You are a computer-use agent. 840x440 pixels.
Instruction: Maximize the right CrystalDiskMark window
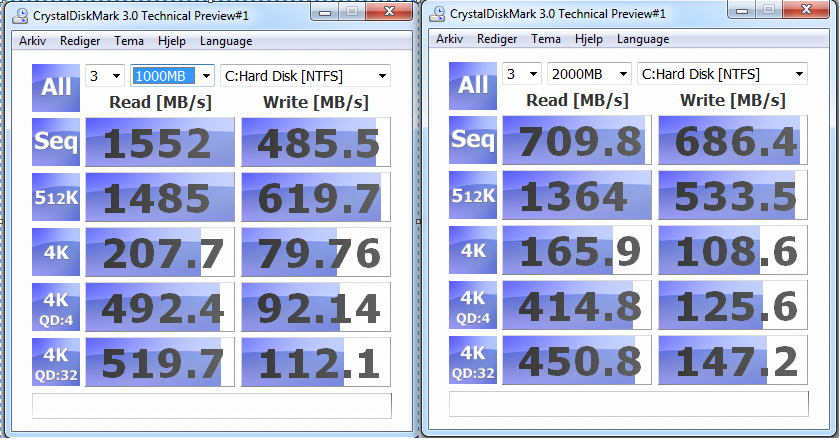[768, 10]
